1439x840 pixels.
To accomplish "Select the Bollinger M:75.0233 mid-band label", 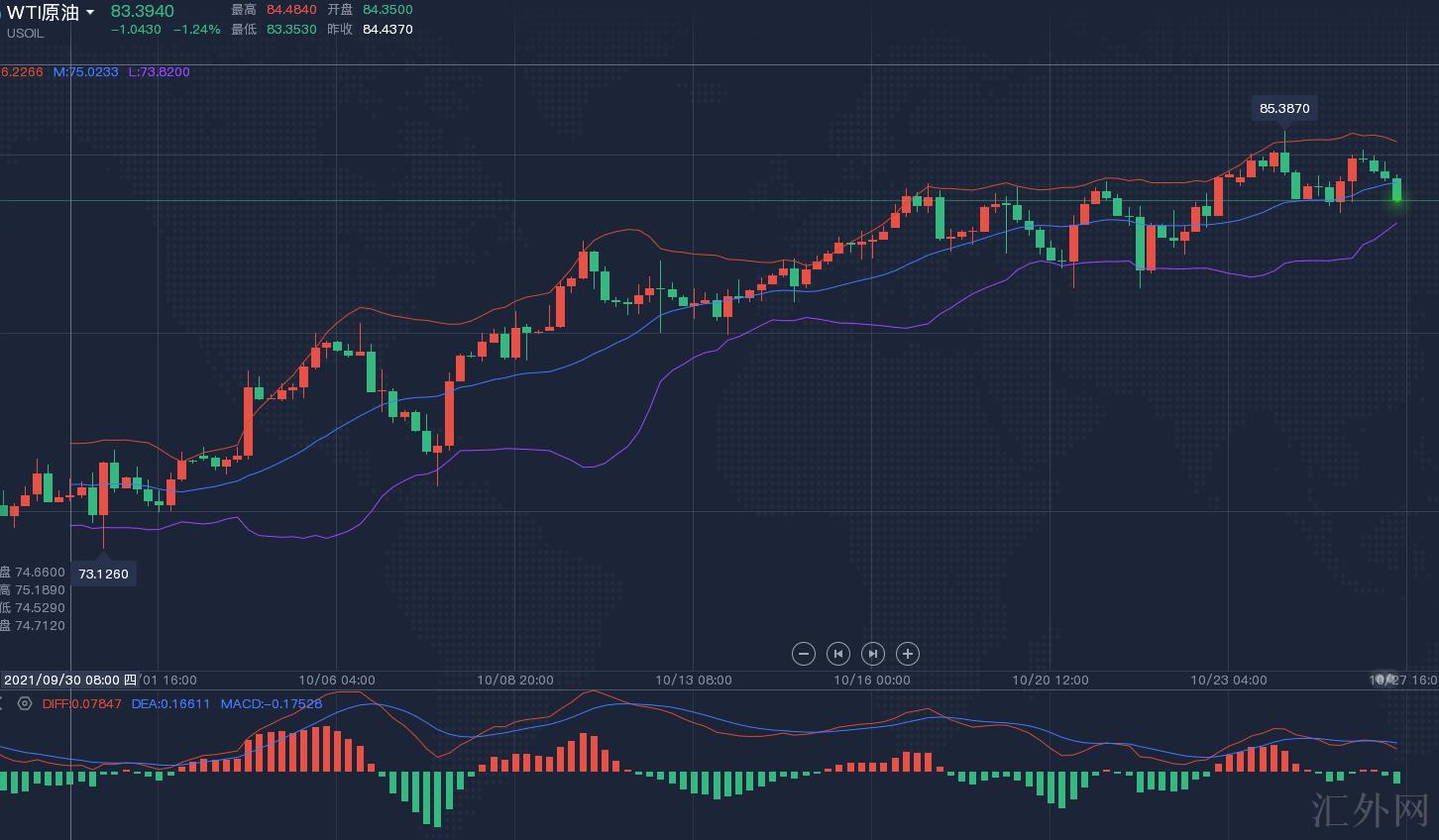I will [85, 72].
